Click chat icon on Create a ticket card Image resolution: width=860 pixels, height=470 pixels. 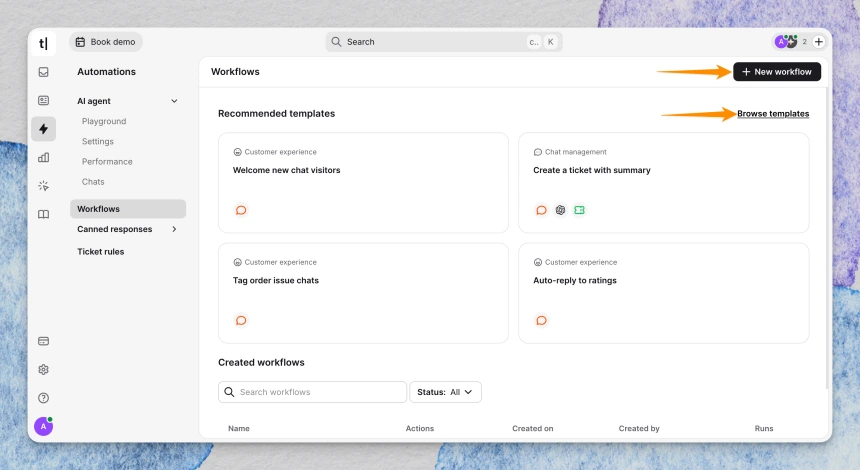point(541,210)
